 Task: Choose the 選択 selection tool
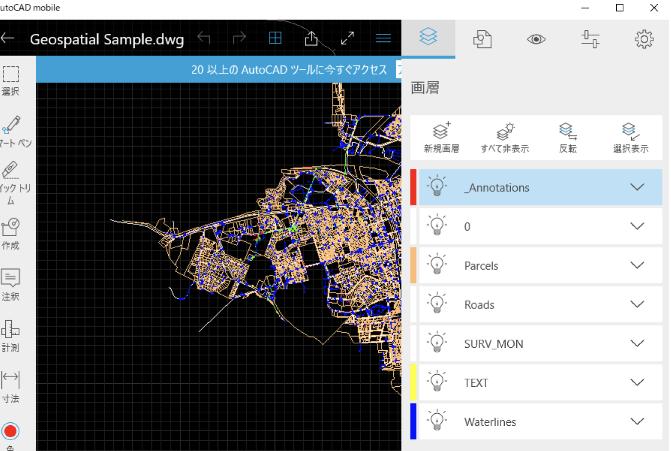[11, 80]
